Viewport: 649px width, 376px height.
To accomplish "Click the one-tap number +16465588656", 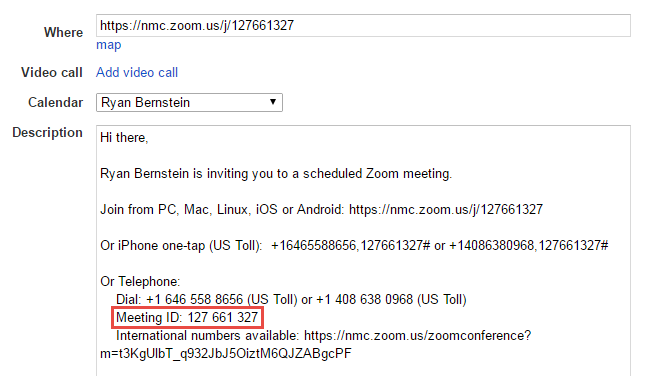I will [x=314, y=246].
